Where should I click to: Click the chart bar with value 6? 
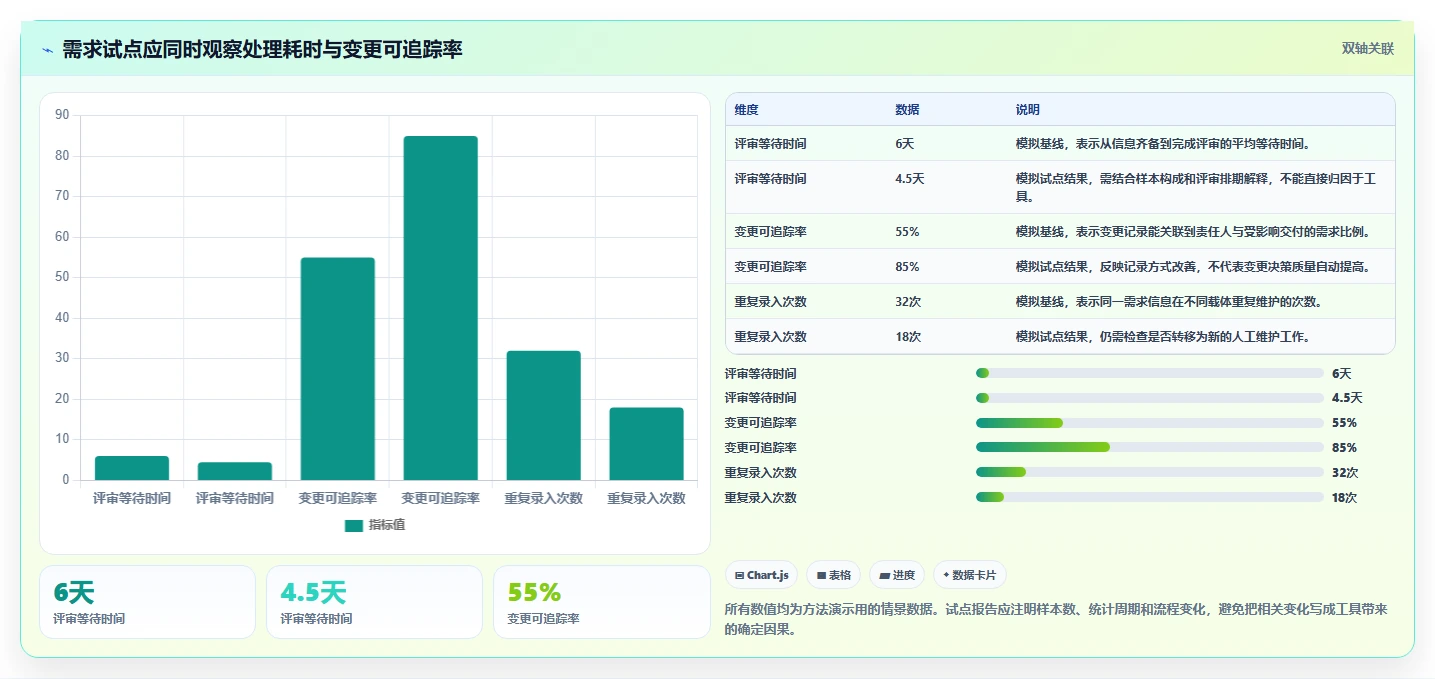point(132,468)
